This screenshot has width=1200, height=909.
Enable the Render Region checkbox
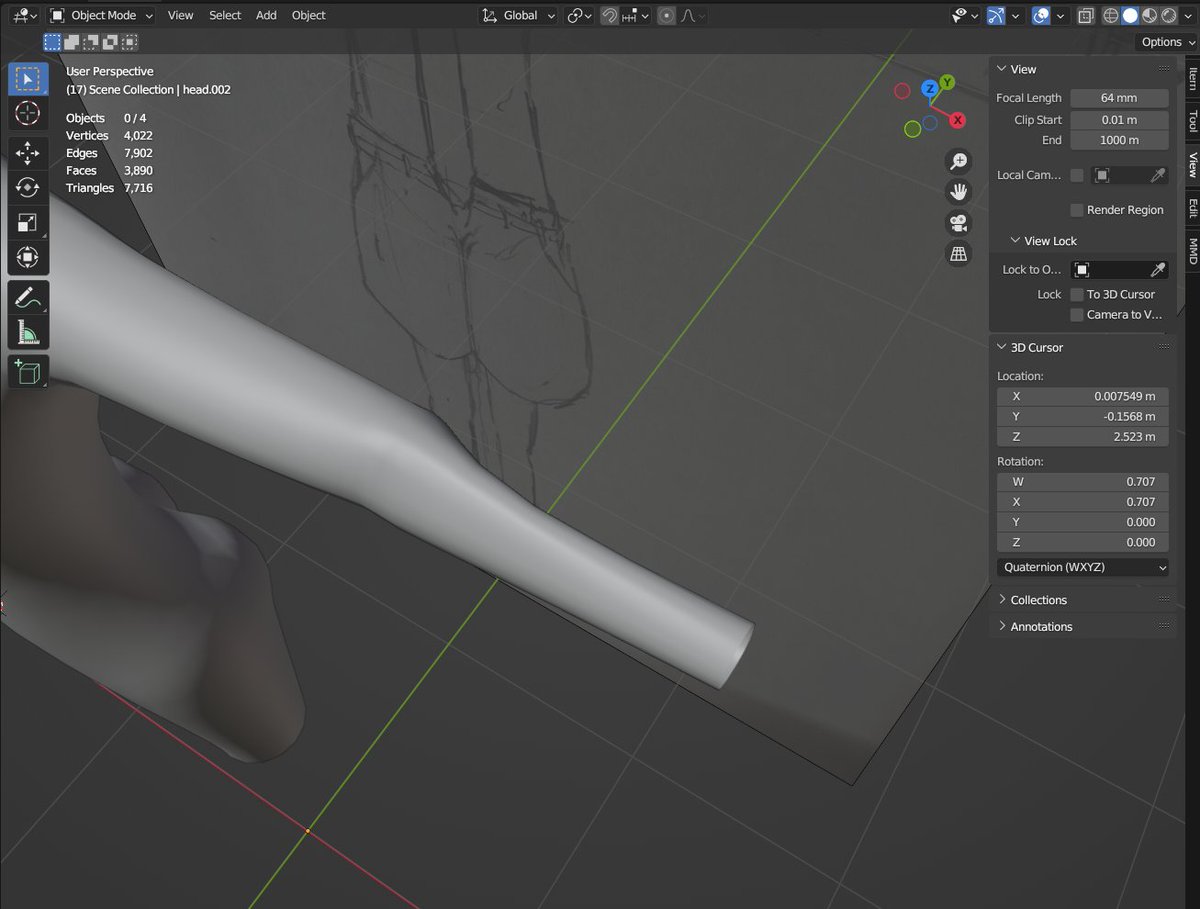click(1077, 210)
